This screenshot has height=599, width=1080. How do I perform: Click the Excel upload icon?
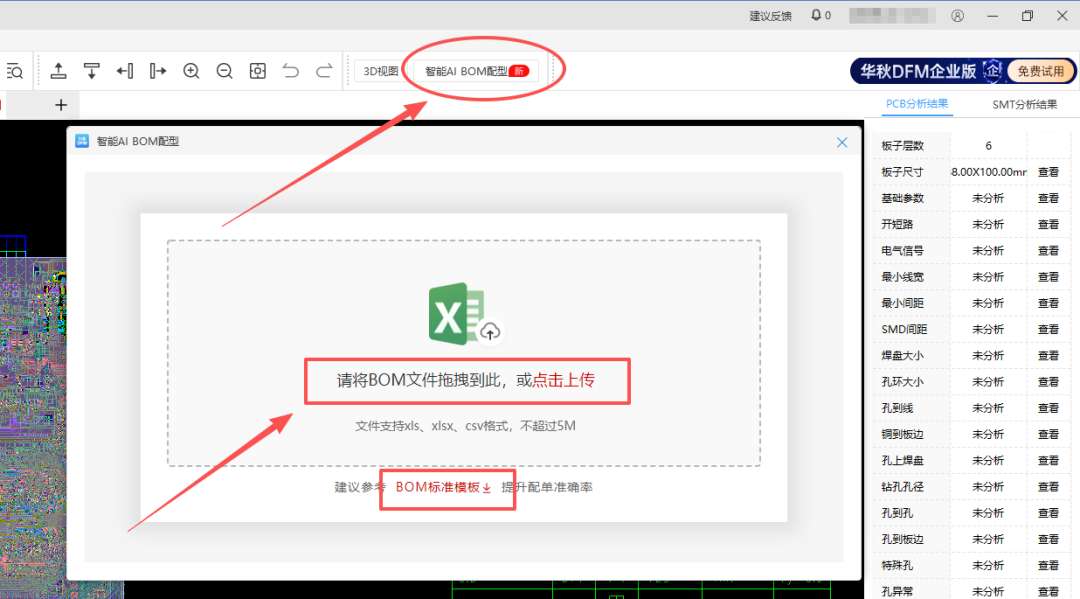[x=464, y=313]
